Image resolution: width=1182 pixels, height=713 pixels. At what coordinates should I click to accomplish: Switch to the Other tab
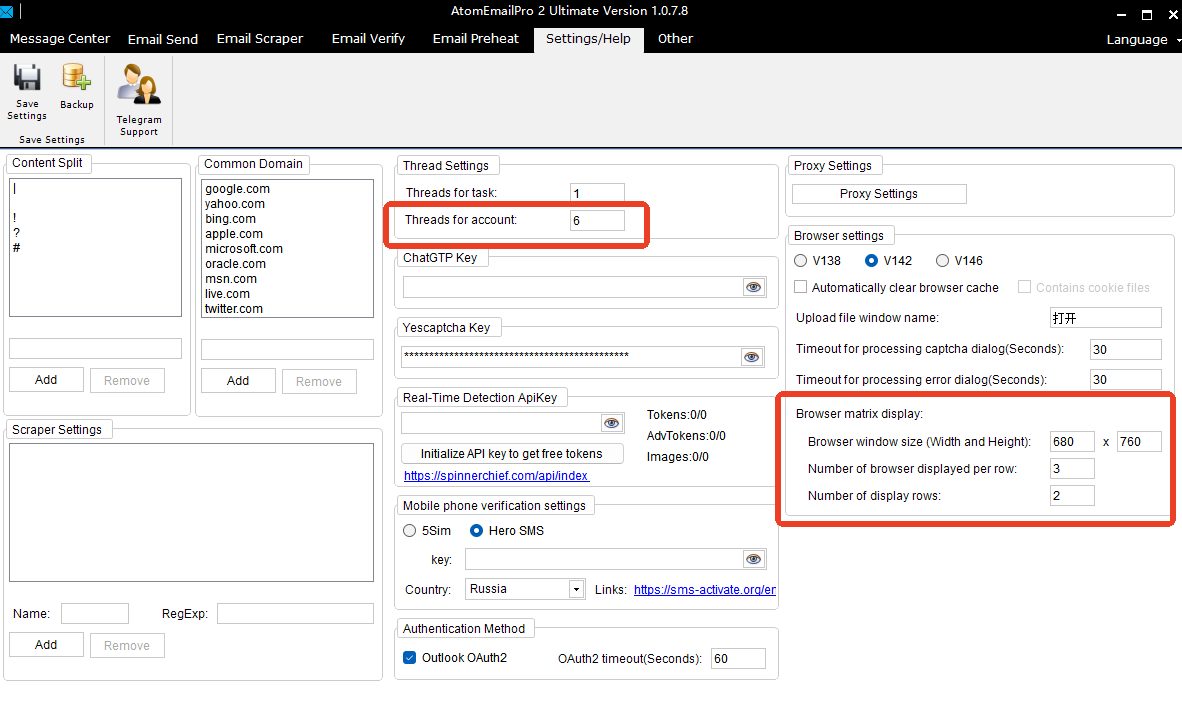click(x=675, y=38)
